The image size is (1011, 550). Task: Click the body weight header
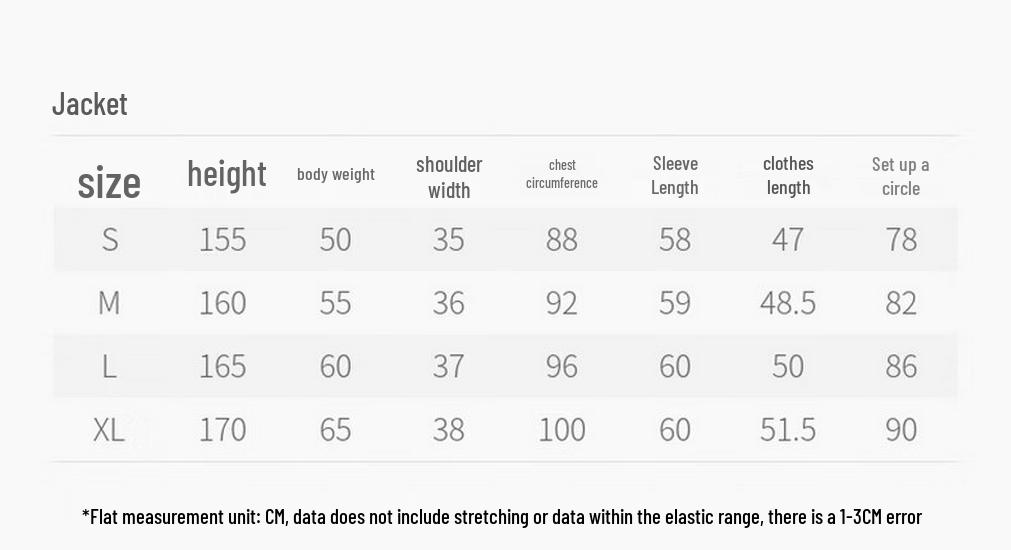click(335, 174)
